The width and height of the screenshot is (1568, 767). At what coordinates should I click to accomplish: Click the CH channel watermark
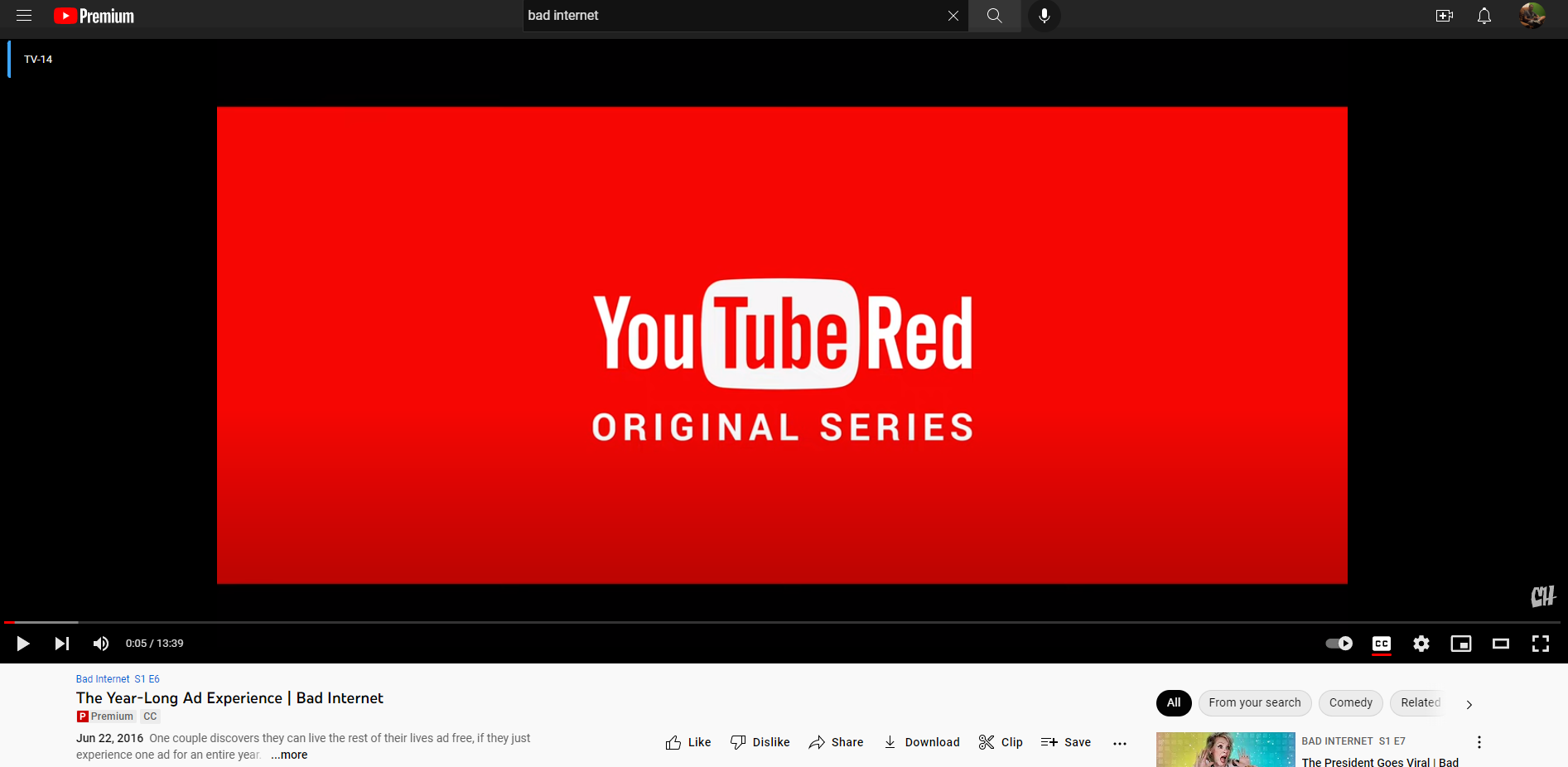[1543, 596]
